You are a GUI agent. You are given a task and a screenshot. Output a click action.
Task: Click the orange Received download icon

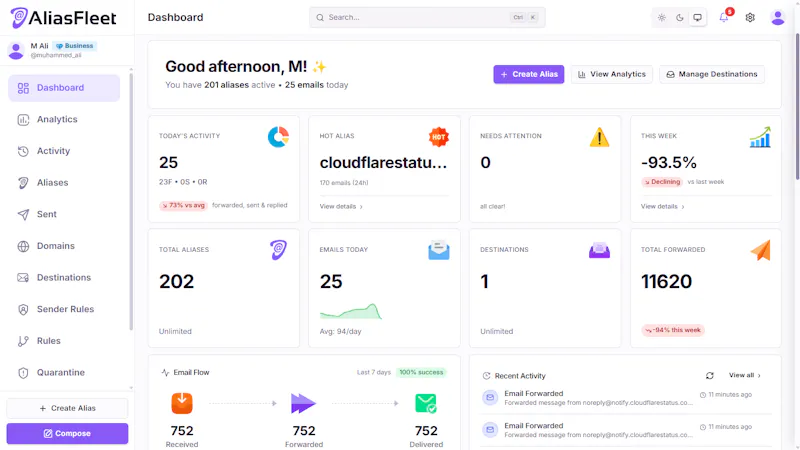tap(182, 403)
